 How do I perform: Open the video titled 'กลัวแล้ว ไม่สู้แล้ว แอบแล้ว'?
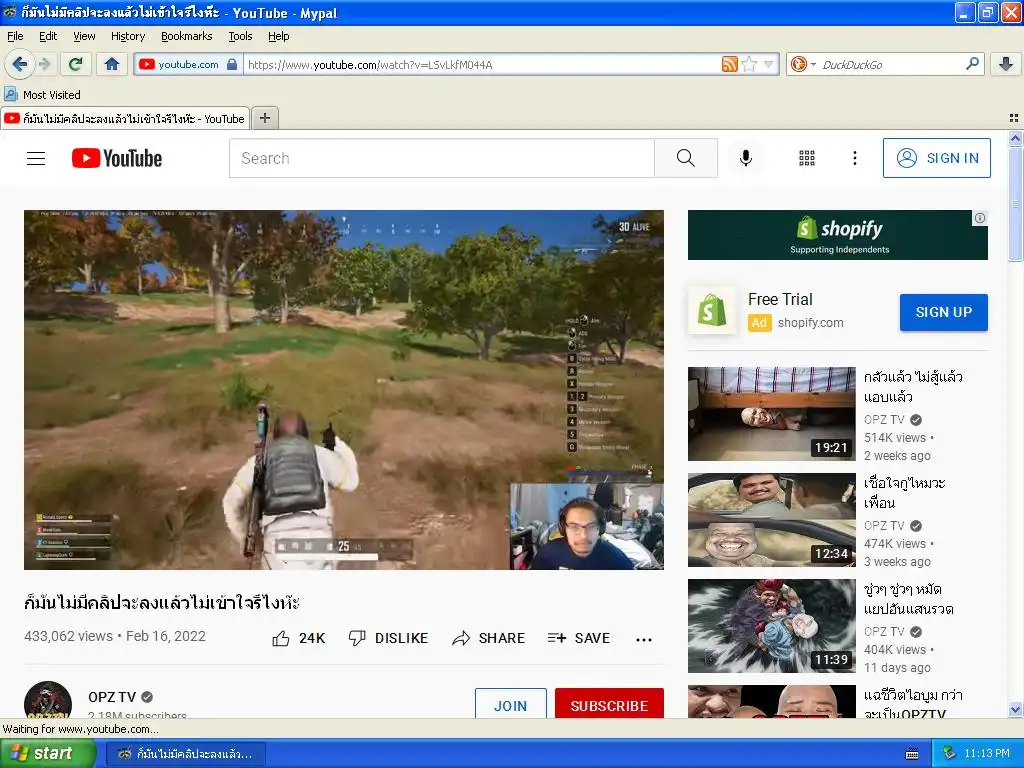click(x=913, y=387)
